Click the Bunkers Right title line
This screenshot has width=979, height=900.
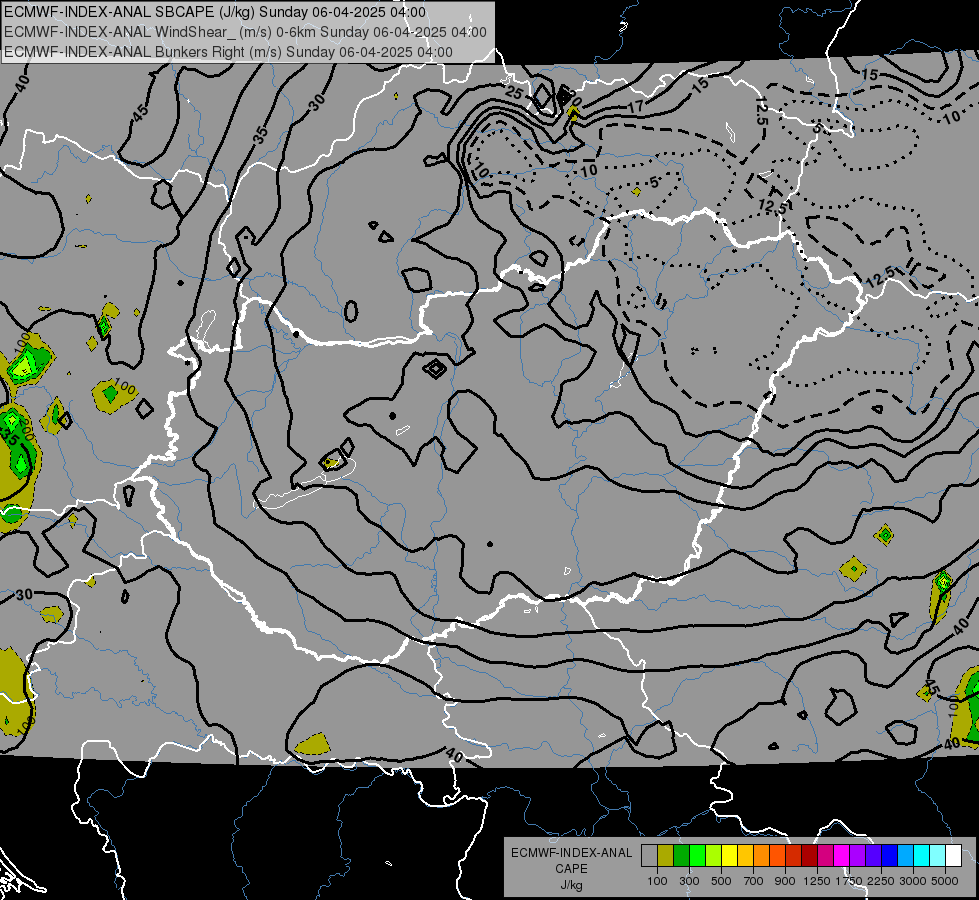(x=228, y=52)
